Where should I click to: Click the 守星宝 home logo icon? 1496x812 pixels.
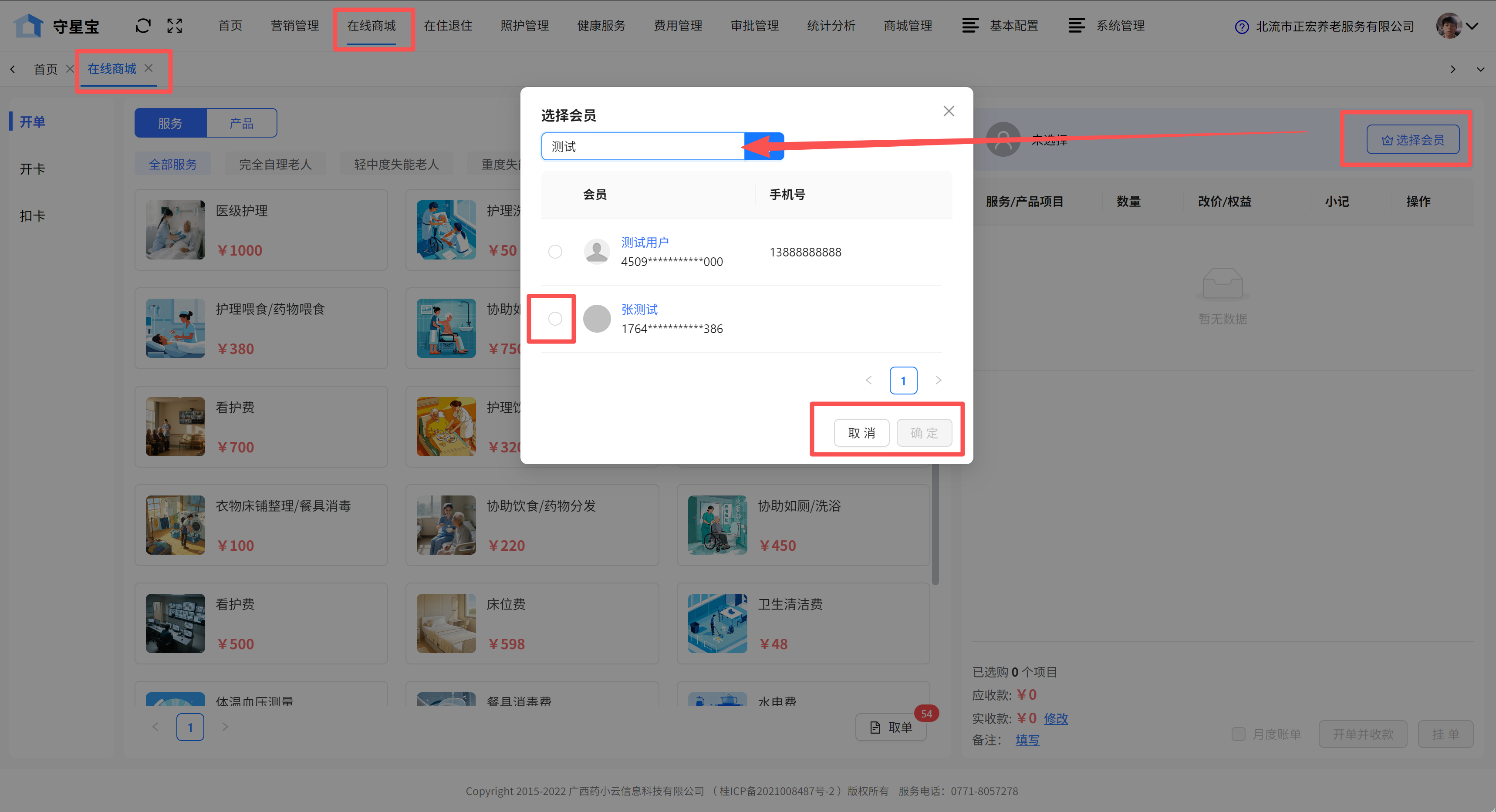pyautogui.click(x=28, y=26)
